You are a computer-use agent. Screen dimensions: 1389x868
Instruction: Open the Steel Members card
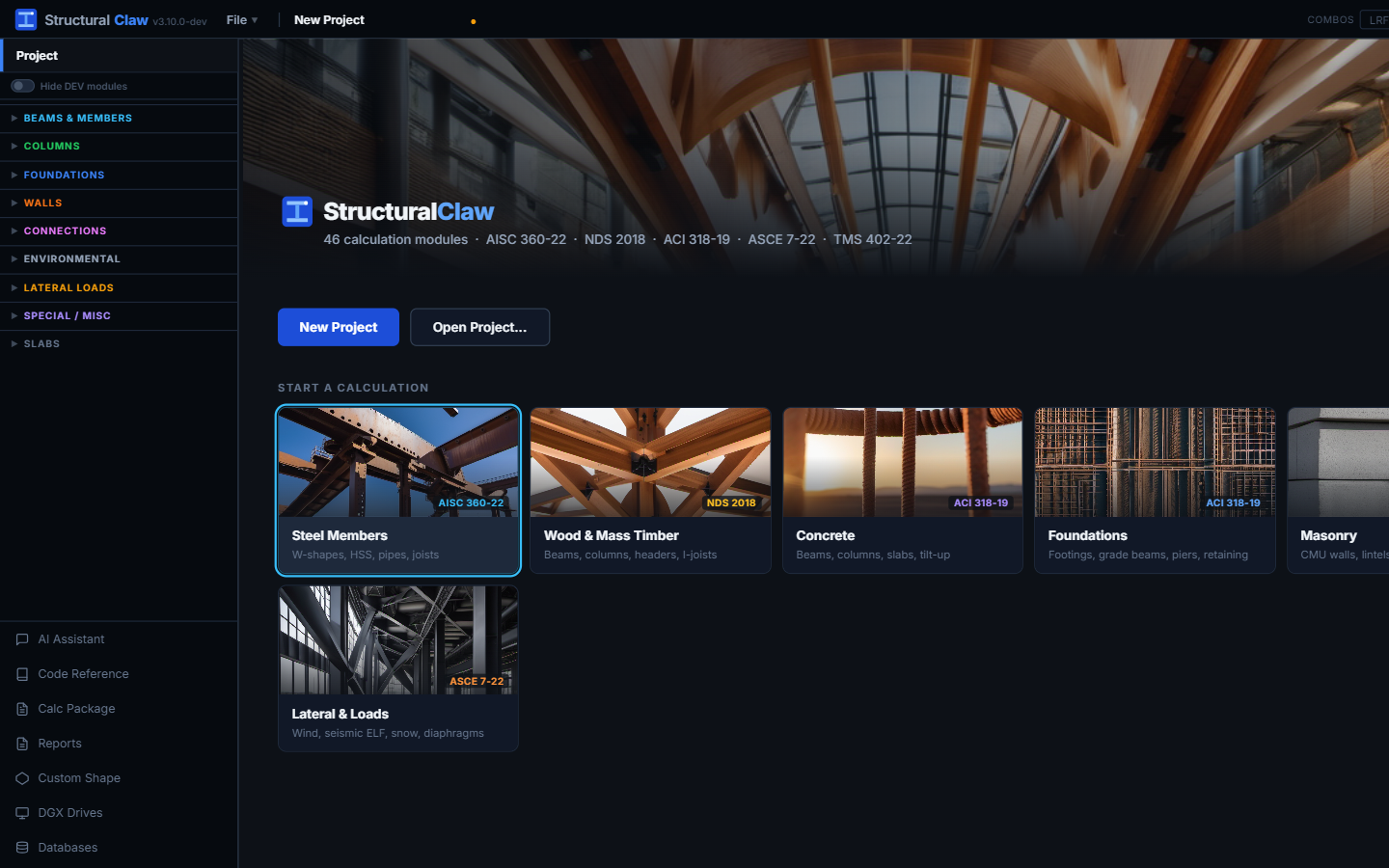pyautogui.click(x=398, y=490)
